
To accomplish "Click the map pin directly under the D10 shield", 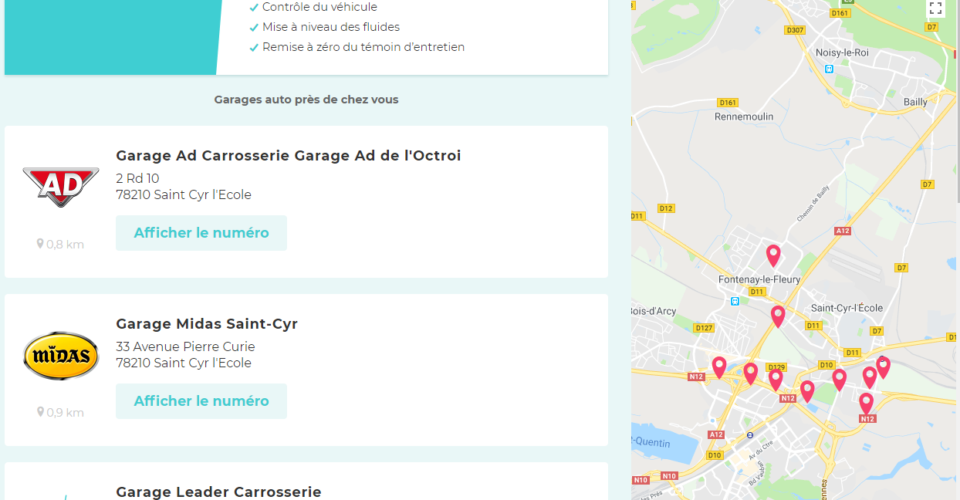I will coord(839,379).
